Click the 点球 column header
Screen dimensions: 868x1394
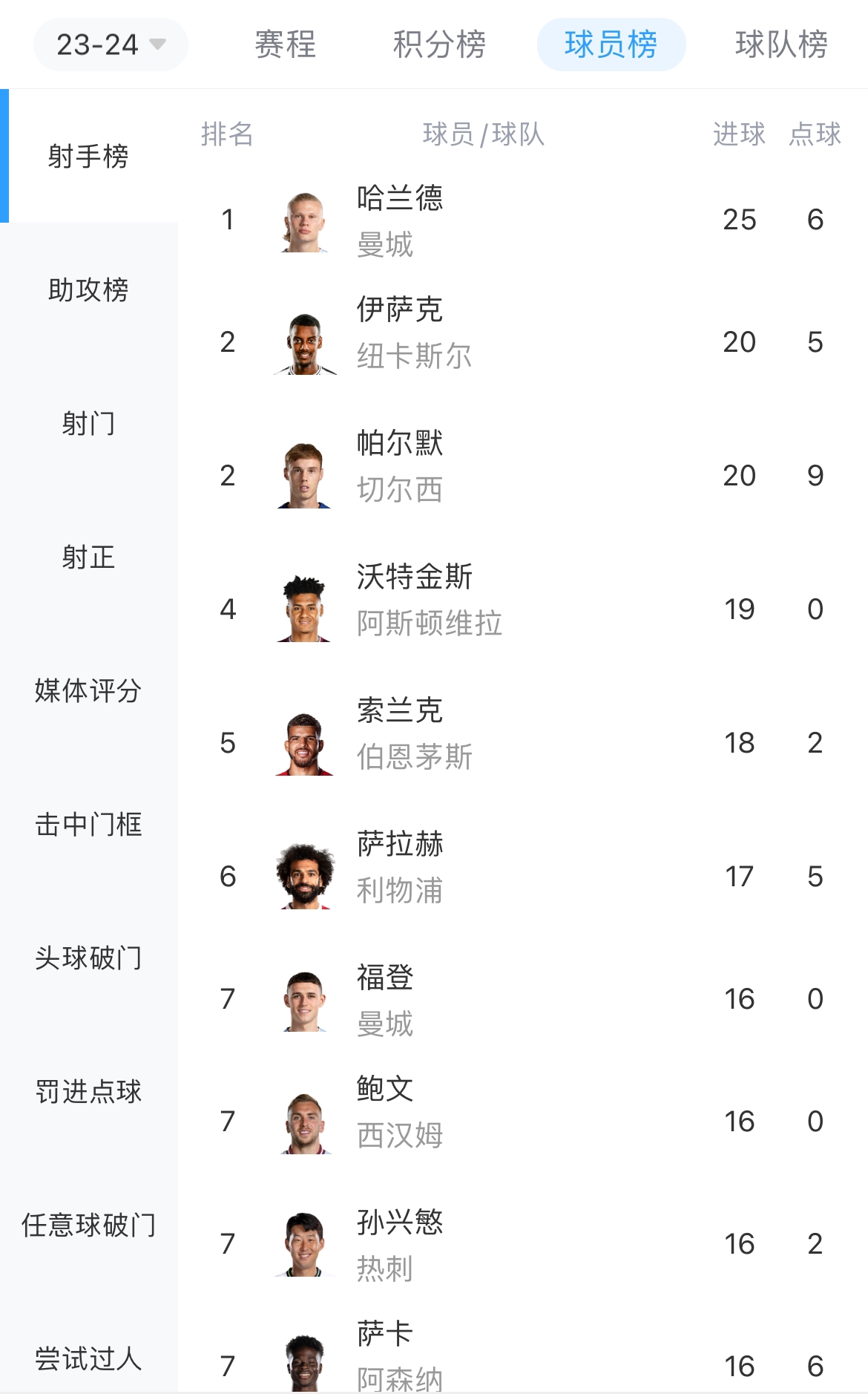tap(815, 134)
